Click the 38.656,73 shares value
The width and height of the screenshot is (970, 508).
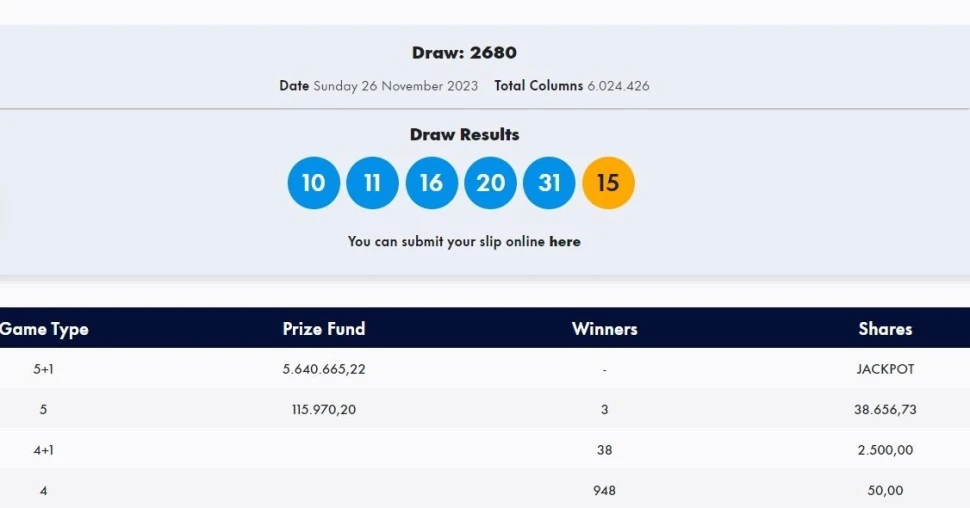pos(885,409)
